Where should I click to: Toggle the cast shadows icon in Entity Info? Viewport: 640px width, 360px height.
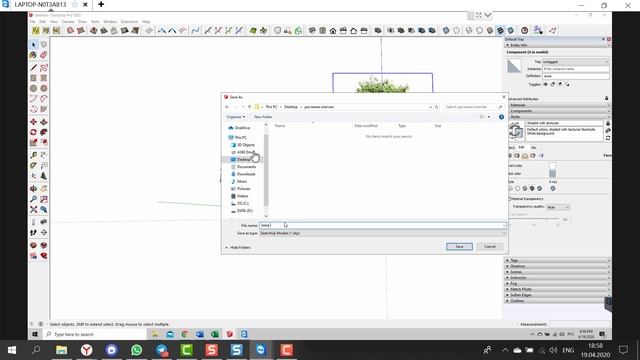567,84
